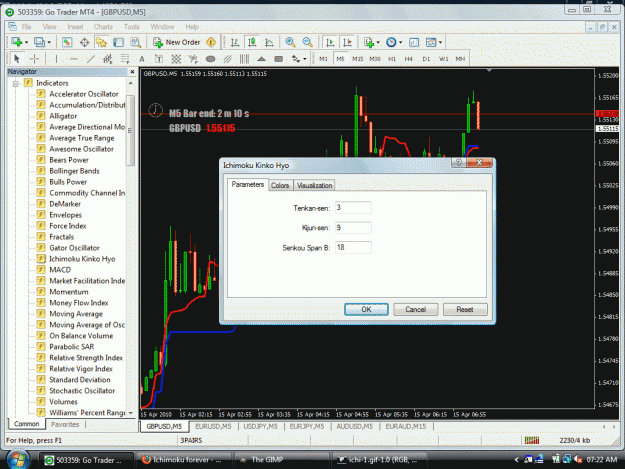Click the Kijun-sen input field
Image resolution: width=625 pixels, height=469 pixels.
[x=353, y=228]
